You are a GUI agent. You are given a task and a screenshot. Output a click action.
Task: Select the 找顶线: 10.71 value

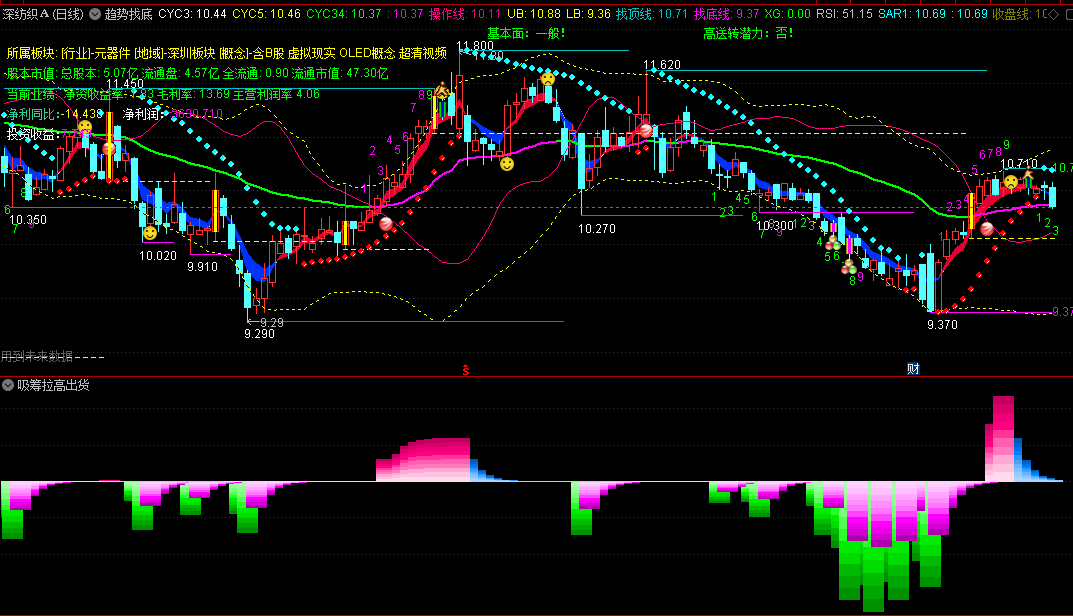651,14
